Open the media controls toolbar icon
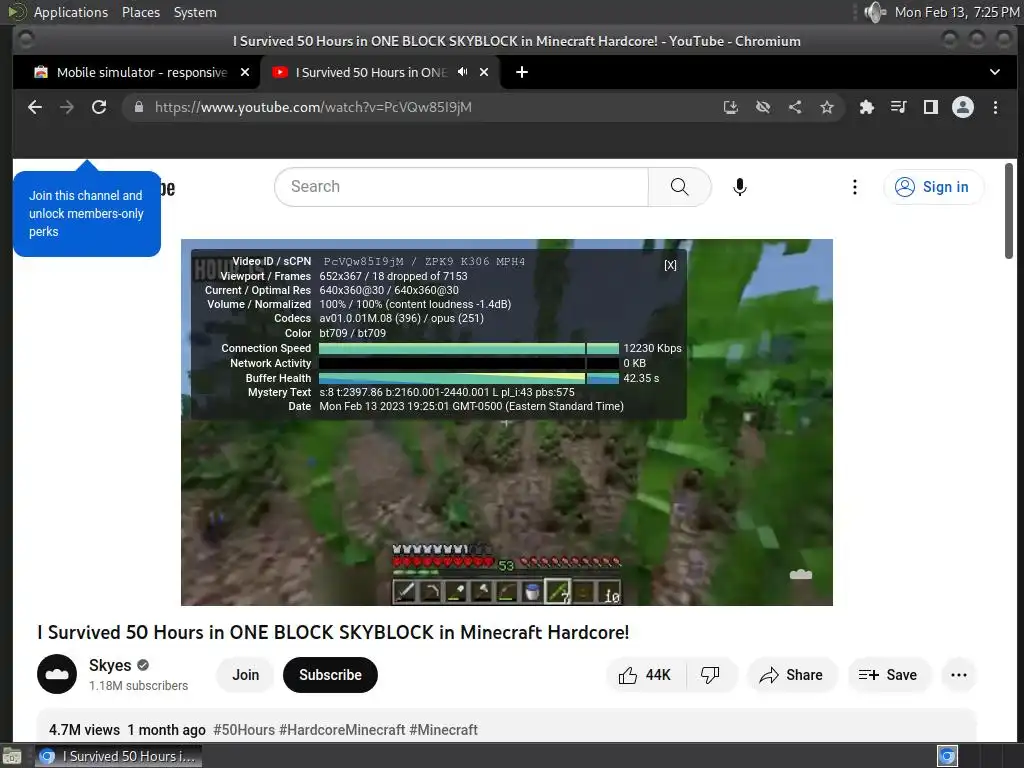 pyautogui.click(x=899, y=107)
